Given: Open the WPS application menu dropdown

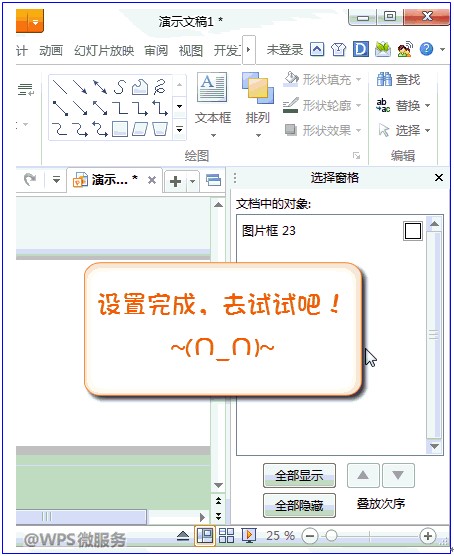Looking at the screenshot, I should tap(35, 22).
